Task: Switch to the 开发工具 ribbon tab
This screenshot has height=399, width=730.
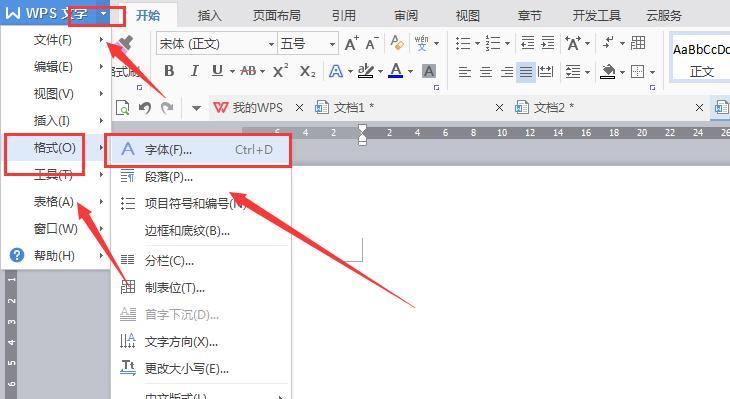Action: (x=596, y=16)
